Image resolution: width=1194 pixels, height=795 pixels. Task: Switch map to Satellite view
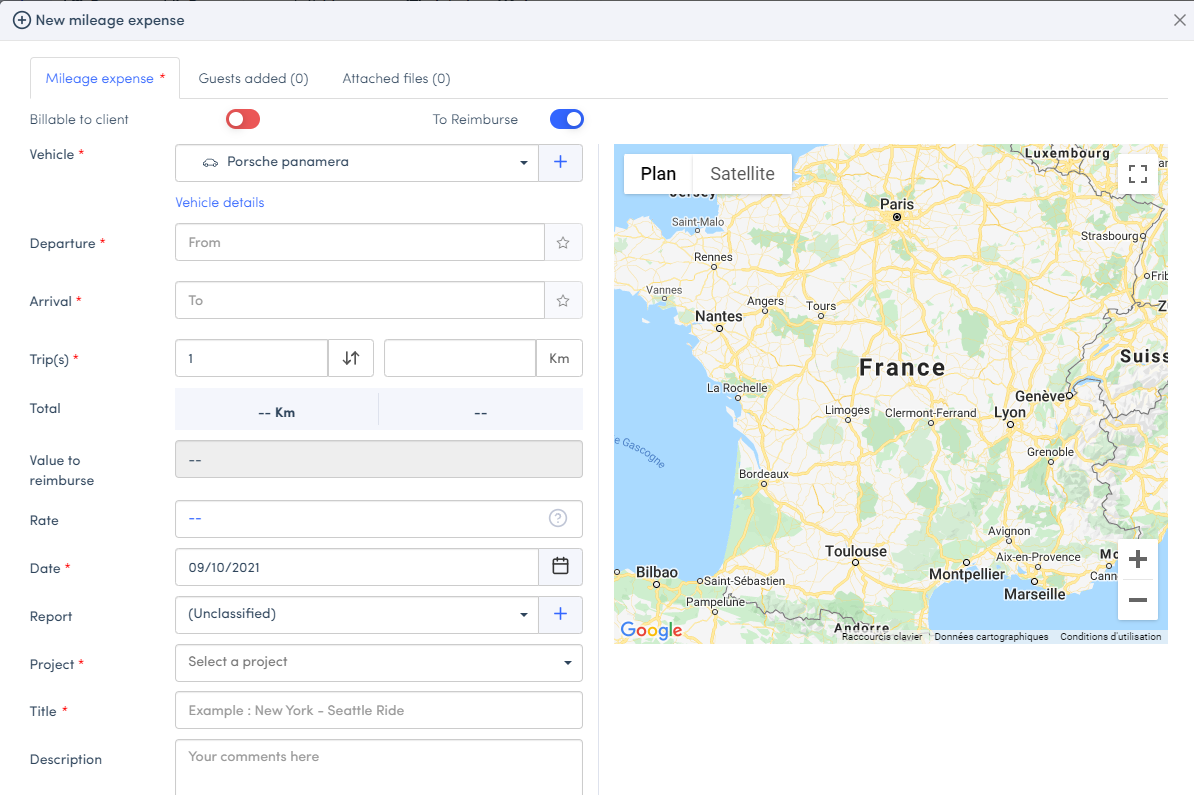[x=742, y=174]
